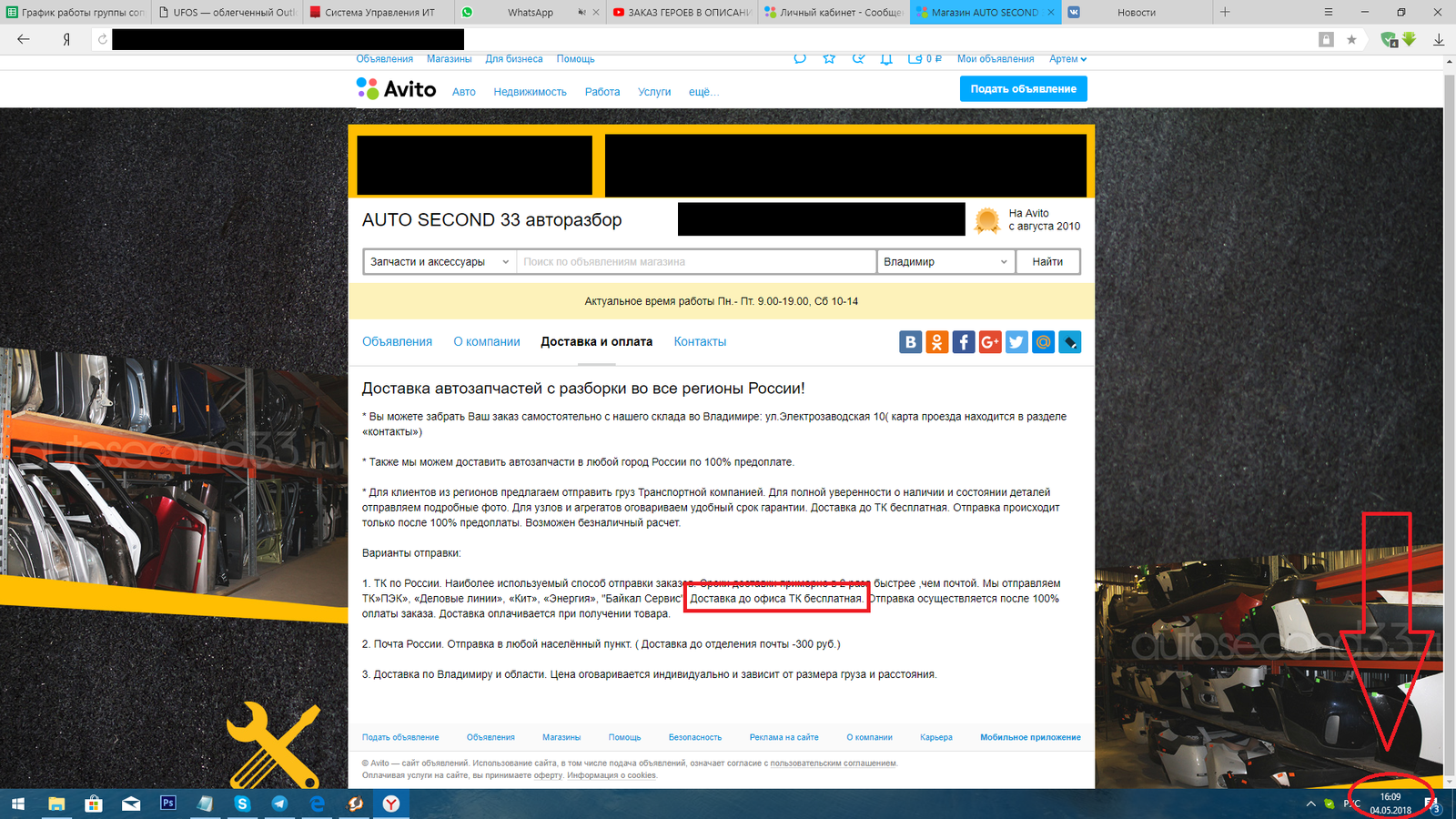Click the store search input field
The height and width of the screenshot is (819, 1456).
696,262
